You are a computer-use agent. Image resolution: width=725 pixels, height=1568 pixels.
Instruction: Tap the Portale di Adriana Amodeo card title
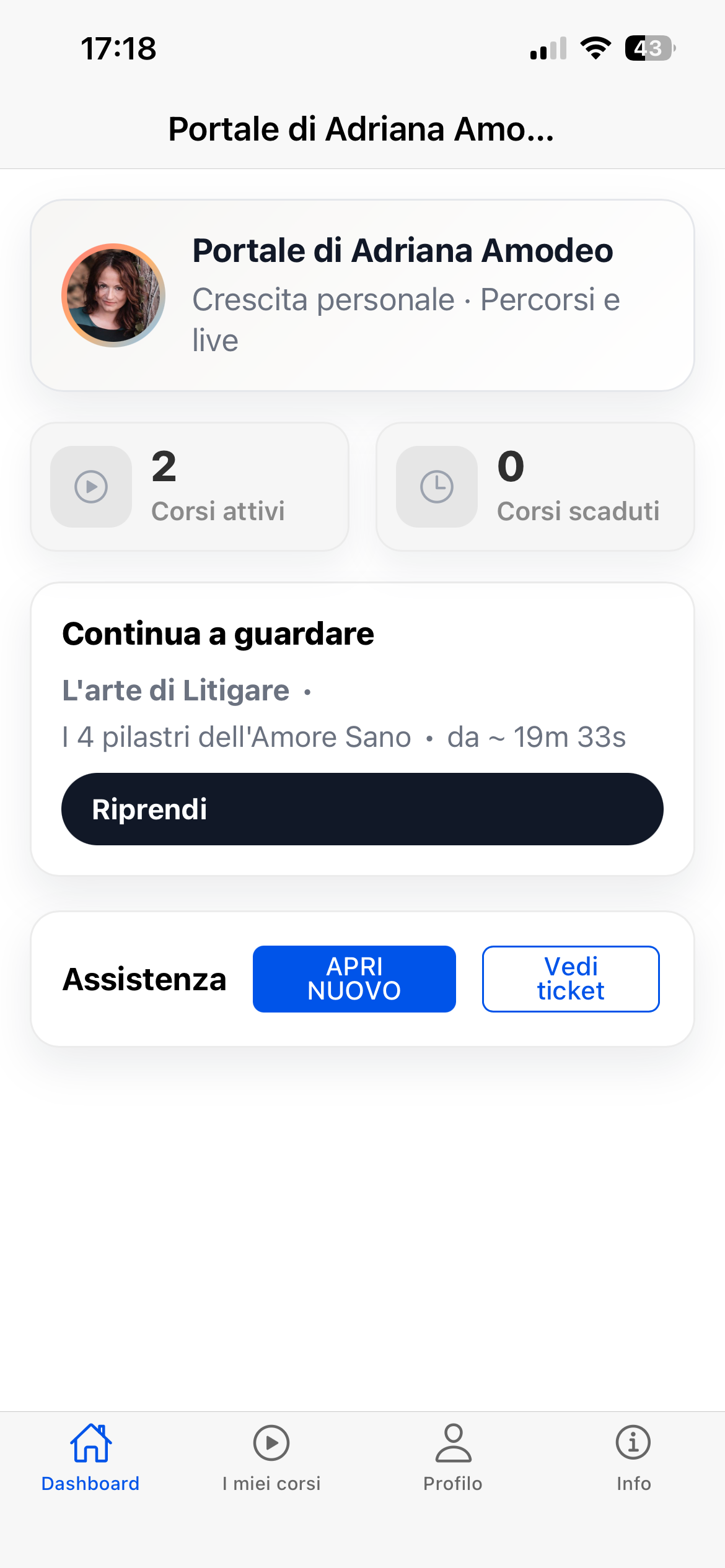click(x=403, y=251)
